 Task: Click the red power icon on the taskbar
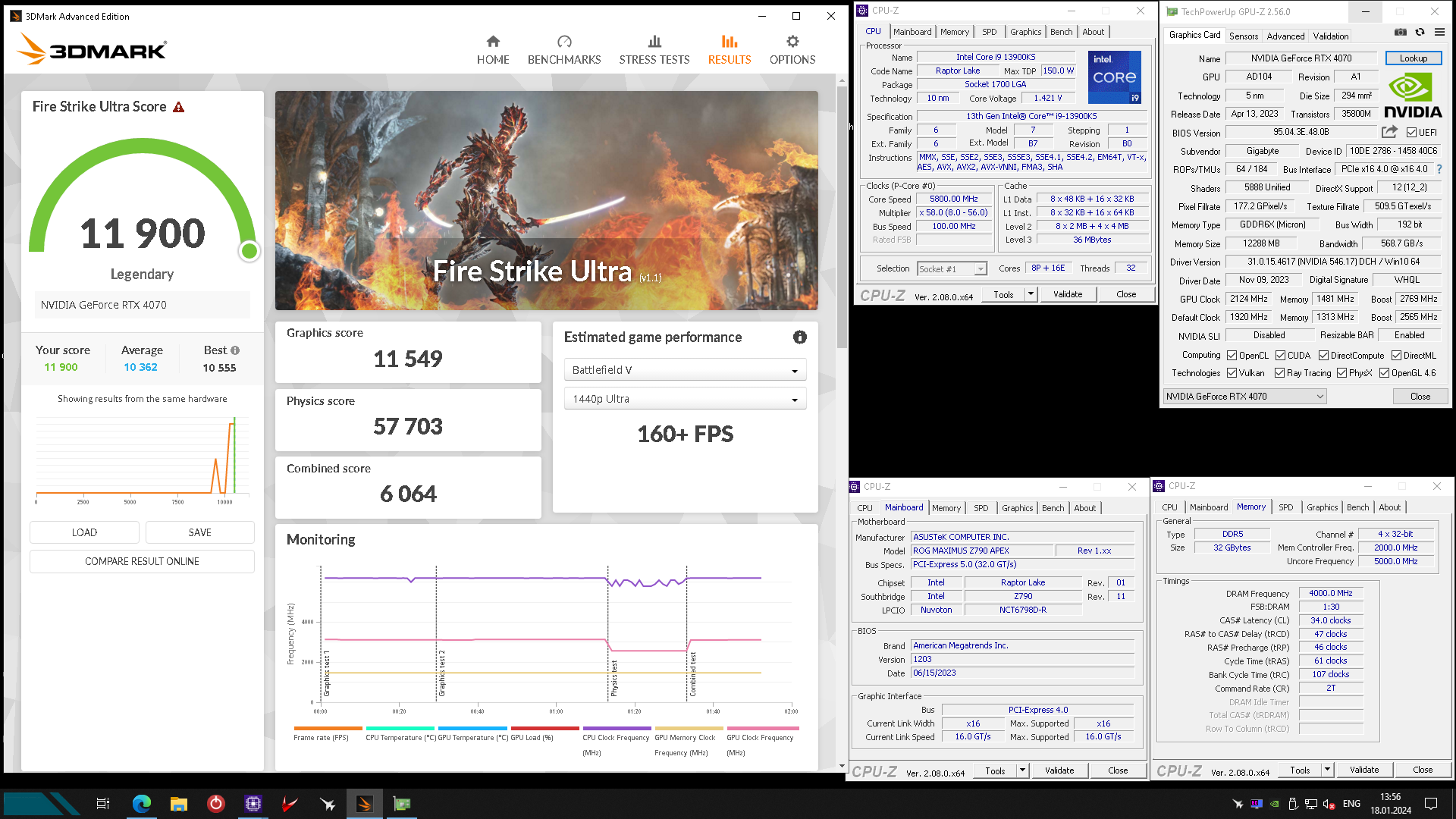[x=215, y=804]
